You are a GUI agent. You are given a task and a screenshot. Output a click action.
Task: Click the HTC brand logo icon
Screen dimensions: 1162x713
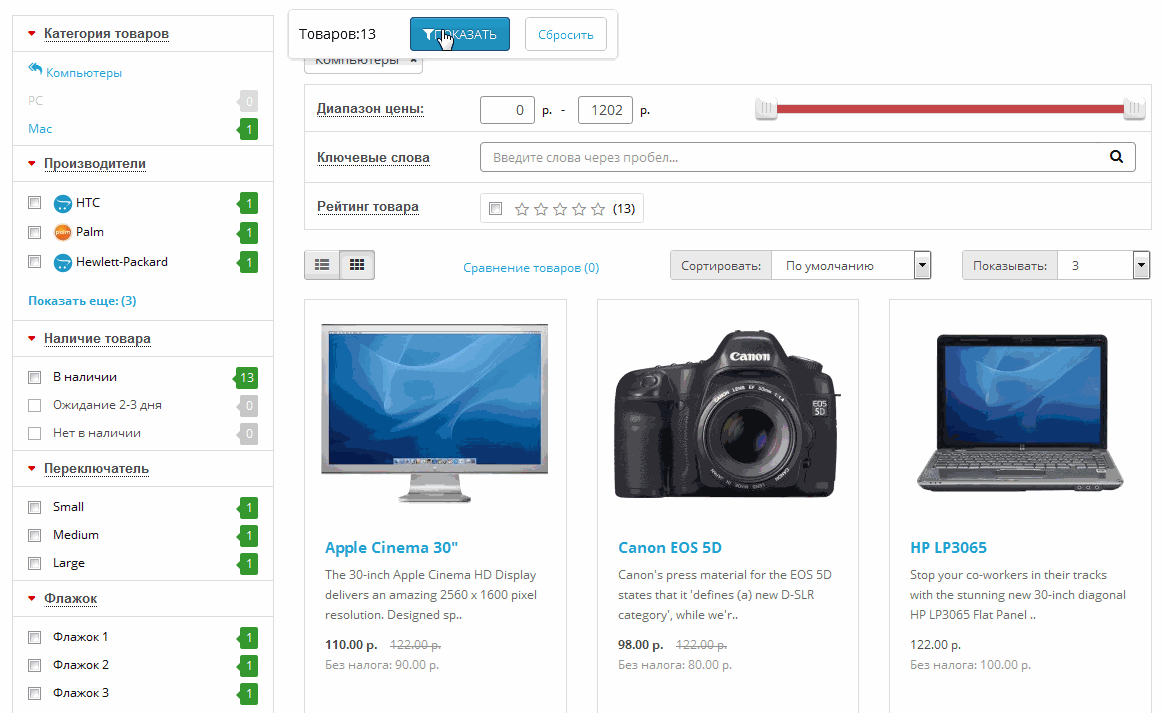point(63,203)
